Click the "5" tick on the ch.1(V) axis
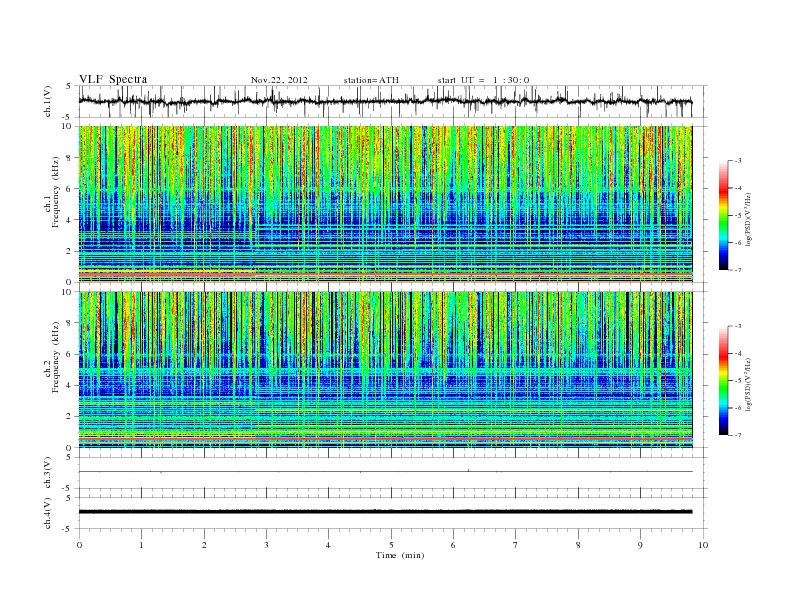Viewport: 792px width, 612px height. (69, 86)
